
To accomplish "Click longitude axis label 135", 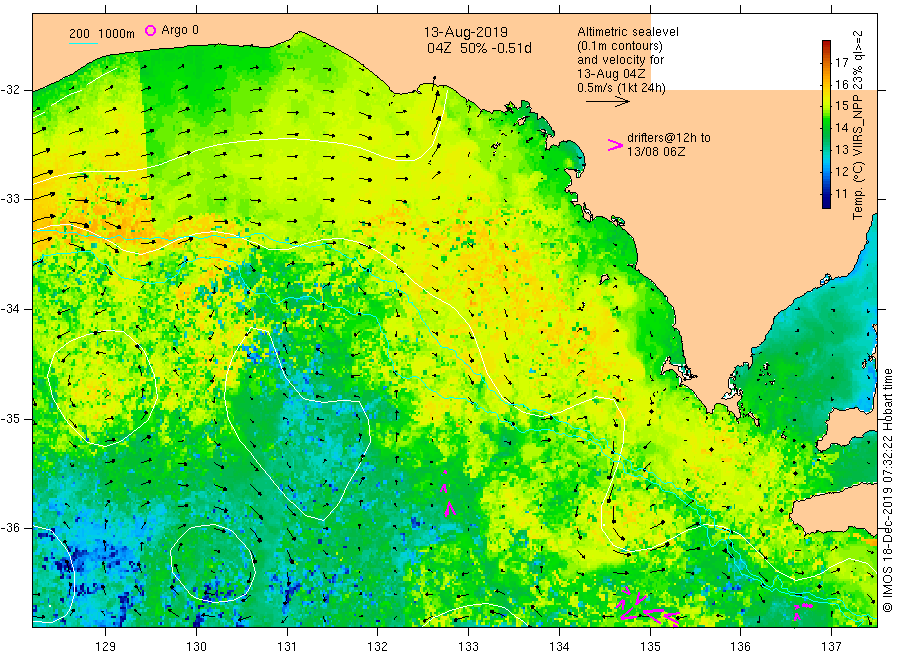I will click(650, 646).
